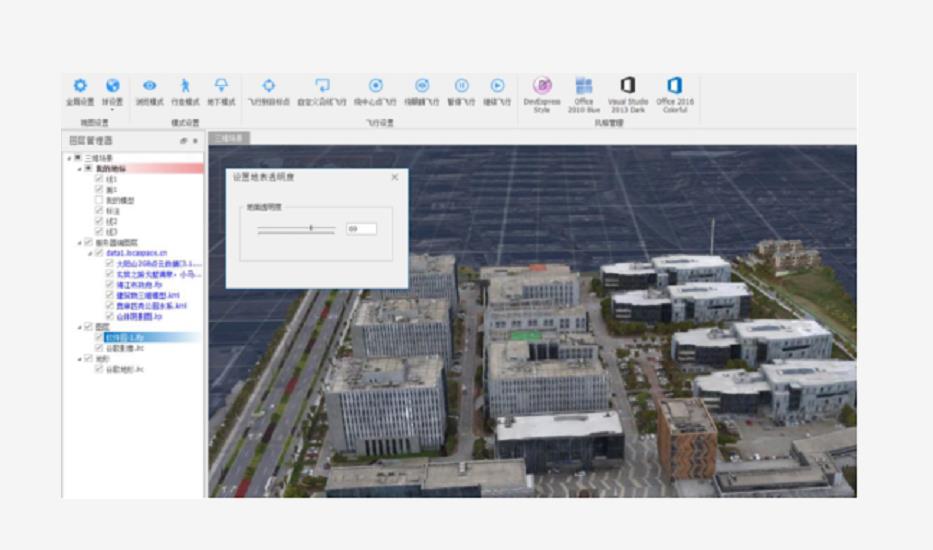Screen dimensions: 933x550
Task: Activate the walking mode icon
Action: [184, 86]
